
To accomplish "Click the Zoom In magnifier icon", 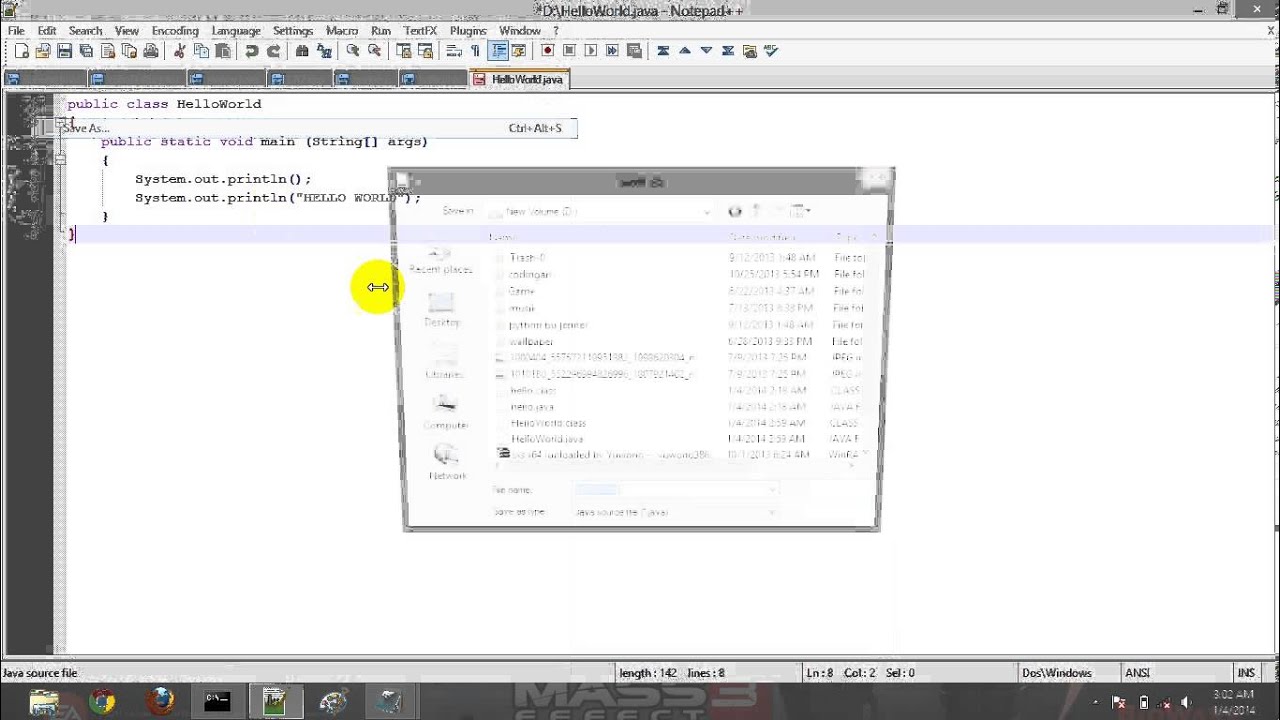I will (x=352, y=51).
